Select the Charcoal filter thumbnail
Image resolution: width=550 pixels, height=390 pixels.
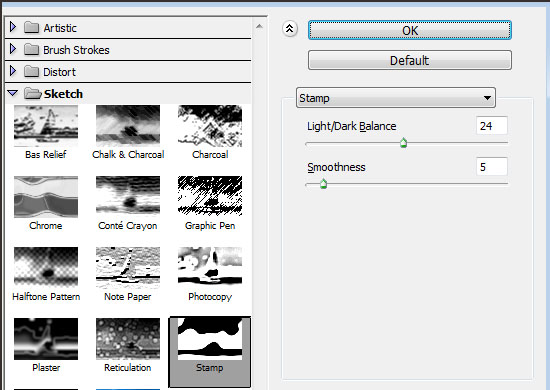pyautogui.click(x=210, y=126)
